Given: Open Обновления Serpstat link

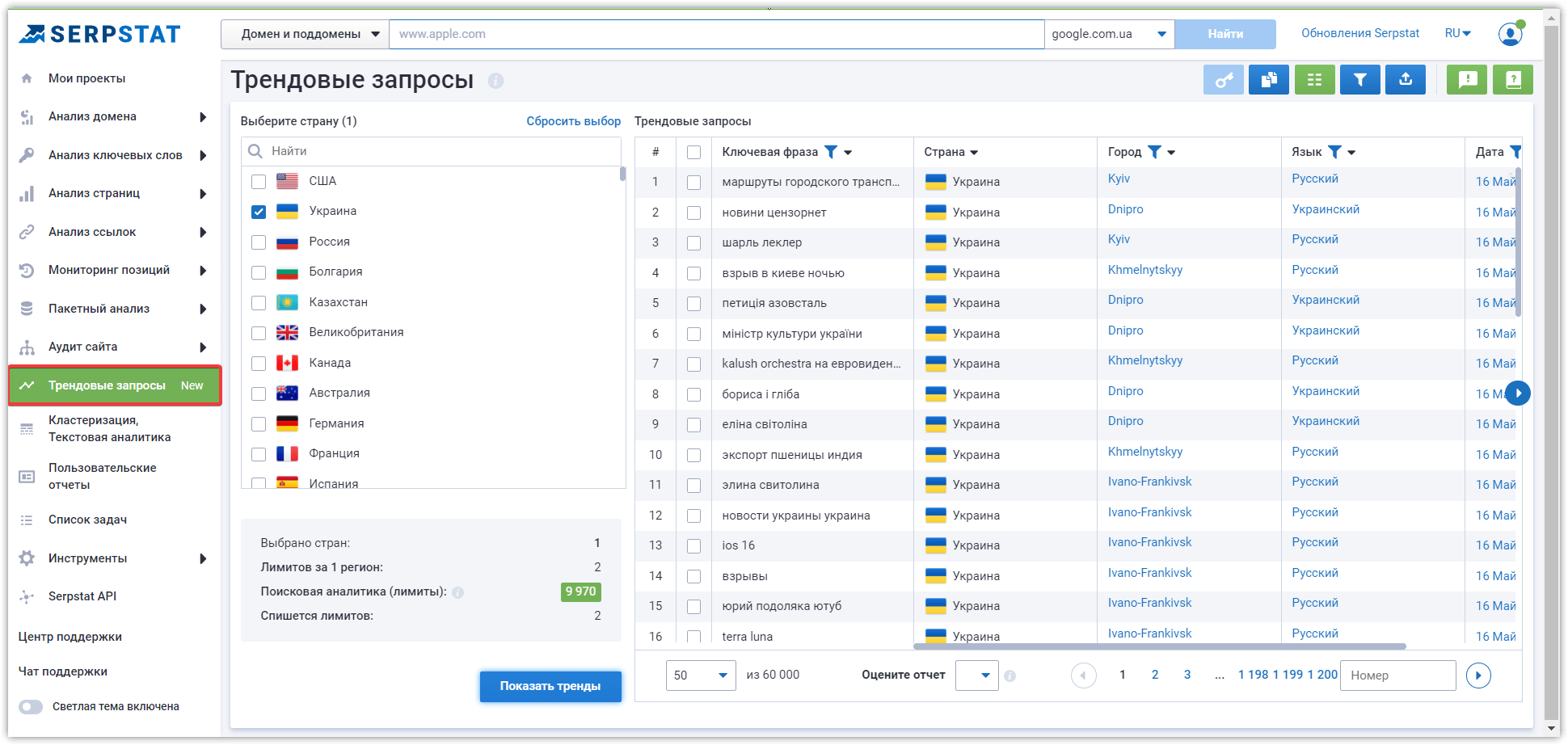Looking at the screenshot, I should pos(1360,33).
